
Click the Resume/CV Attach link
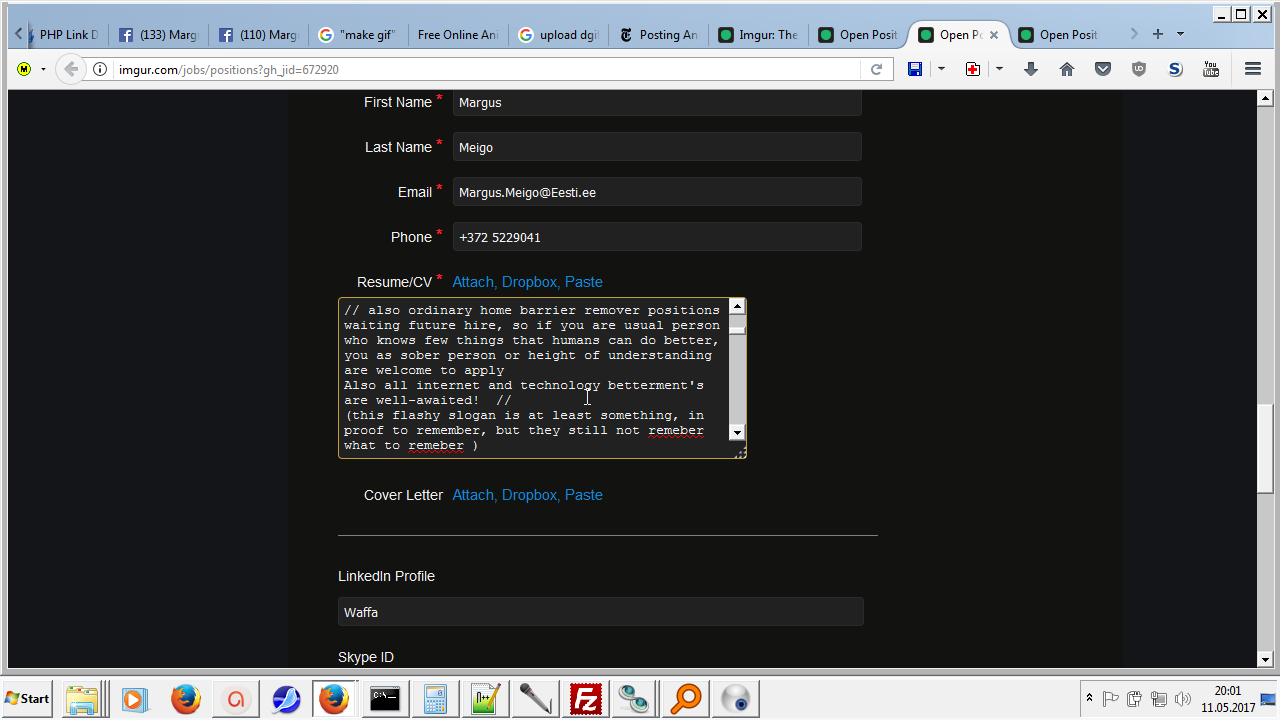click(473, 282)
